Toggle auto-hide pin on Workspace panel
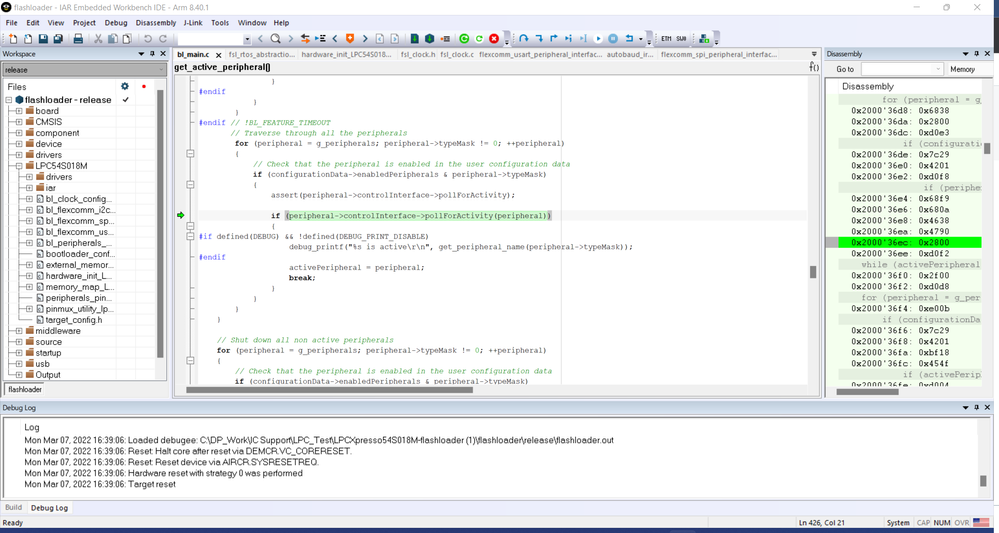Viewport: 999px width, 533px height. coord(152,54)
